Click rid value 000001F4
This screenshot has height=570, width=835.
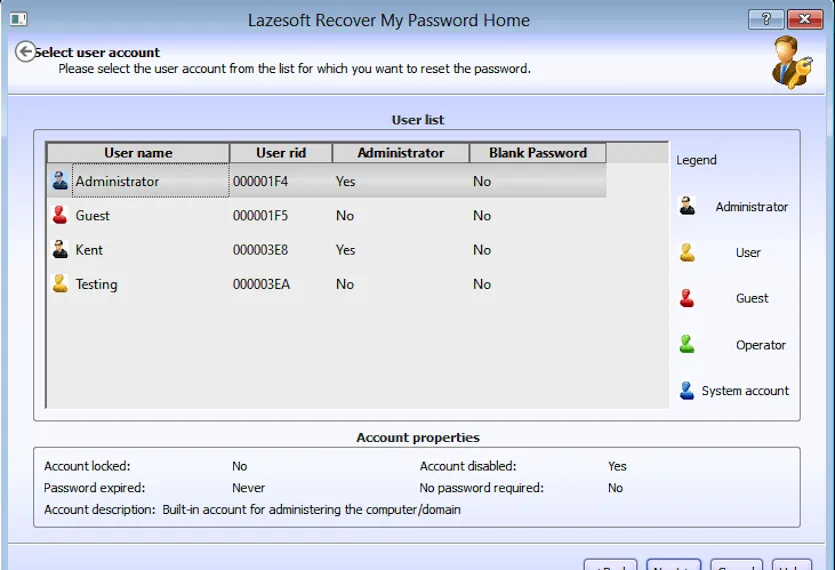(x=260, y=182)
